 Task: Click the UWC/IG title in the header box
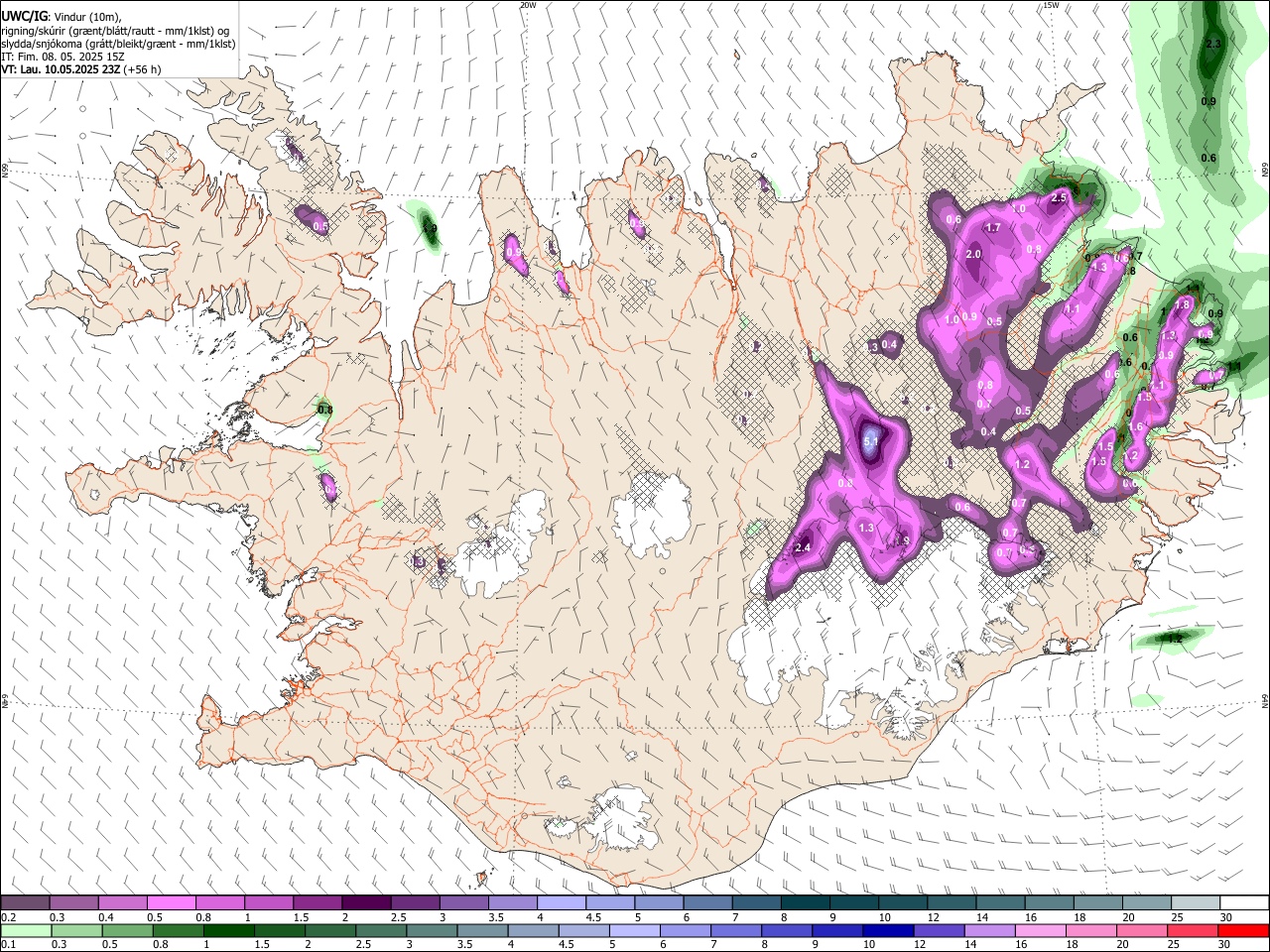coord(22,18)
